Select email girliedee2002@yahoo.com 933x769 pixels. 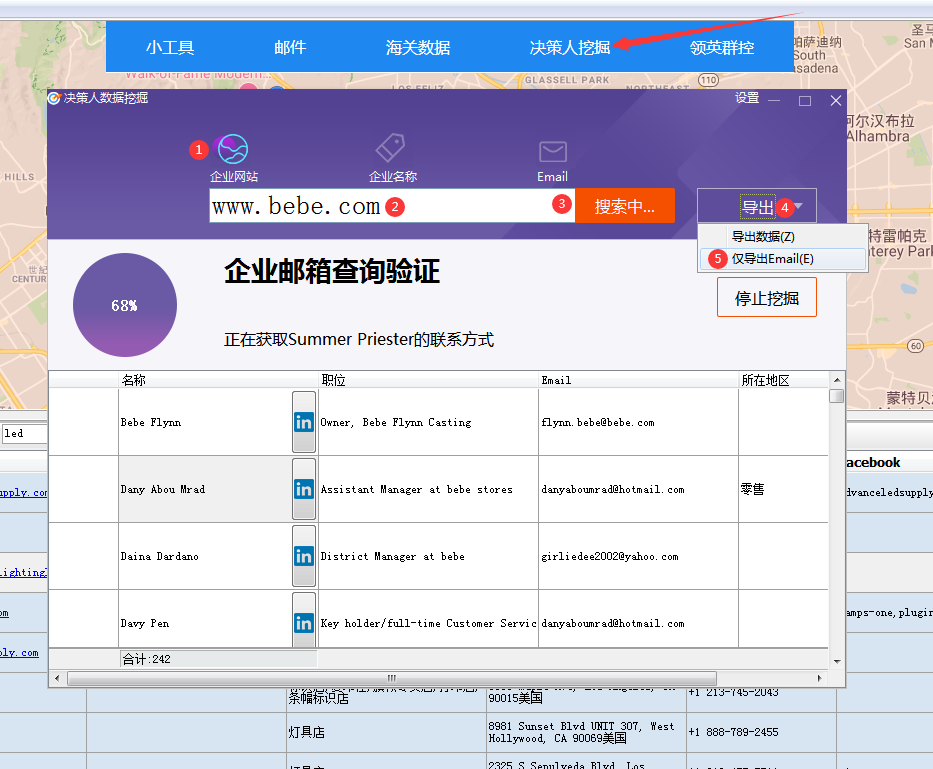pyautogui.click(x=638, y=557)
